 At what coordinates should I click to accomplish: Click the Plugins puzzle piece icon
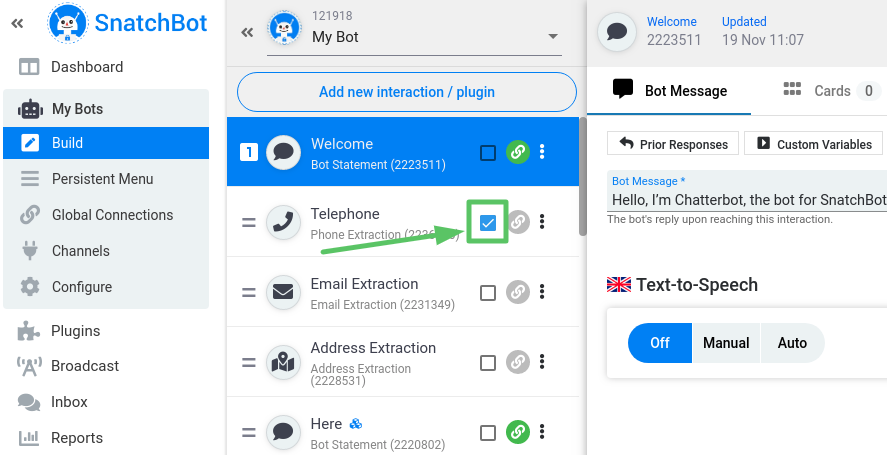coord(29,330)
